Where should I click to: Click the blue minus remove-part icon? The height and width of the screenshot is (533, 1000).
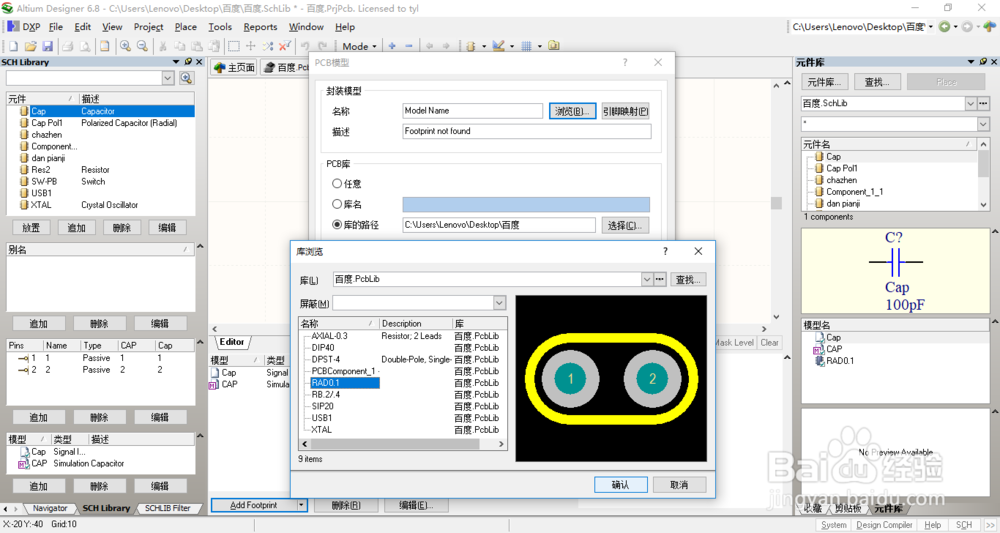click(409, 46)
